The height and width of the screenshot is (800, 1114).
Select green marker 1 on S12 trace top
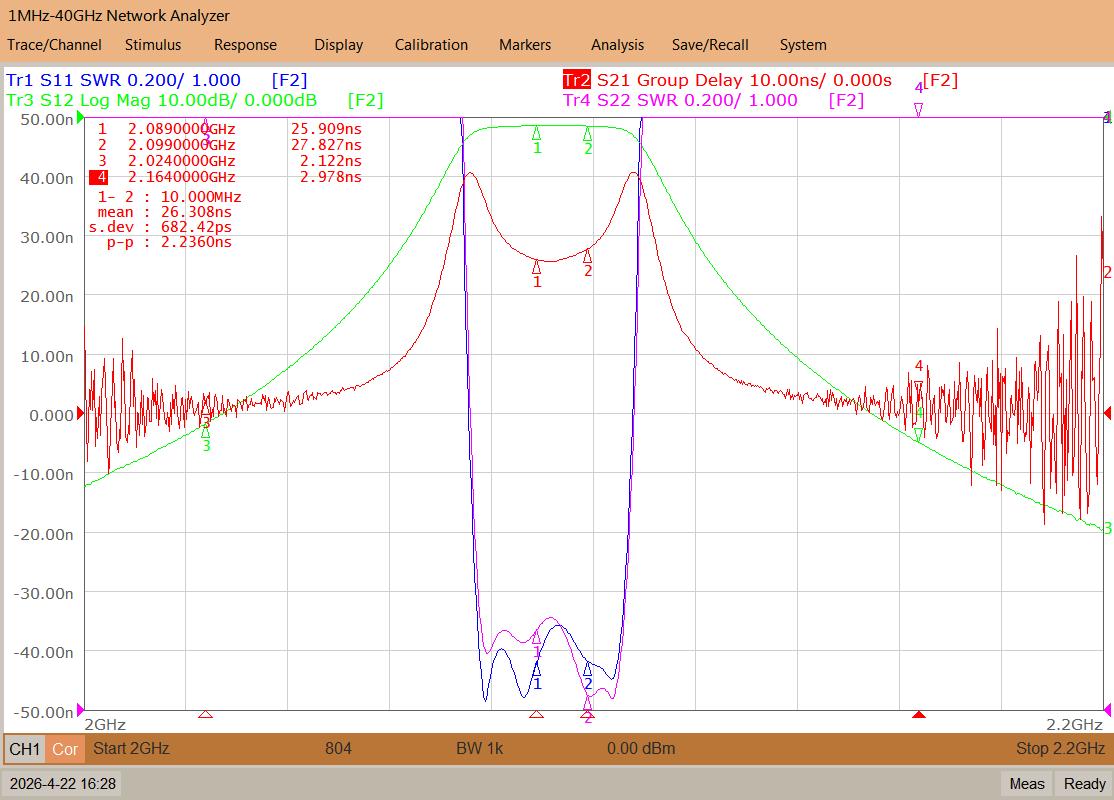point(536,133)
